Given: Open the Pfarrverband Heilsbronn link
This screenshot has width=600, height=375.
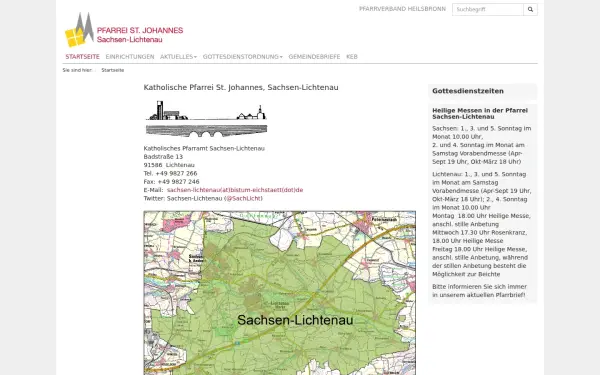Looking at the screenshot, I should point(402,9).
